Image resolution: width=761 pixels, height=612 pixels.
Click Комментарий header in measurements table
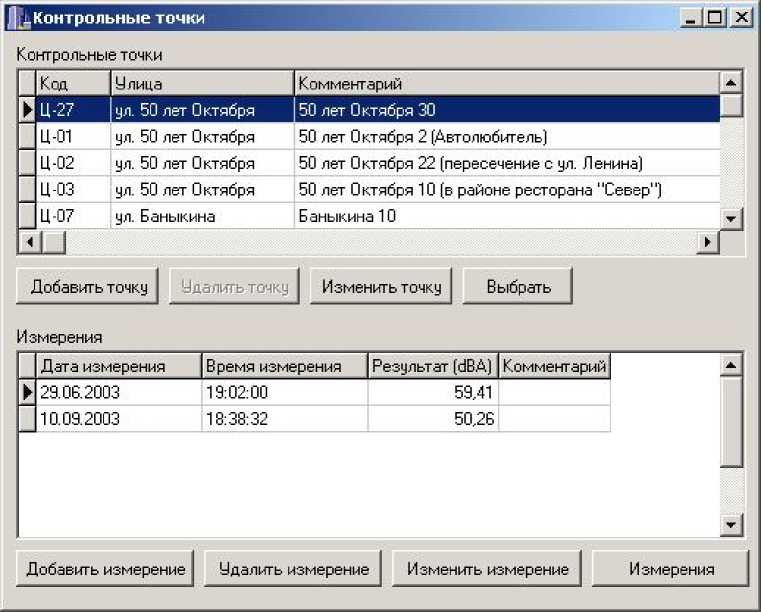point(554,366)
